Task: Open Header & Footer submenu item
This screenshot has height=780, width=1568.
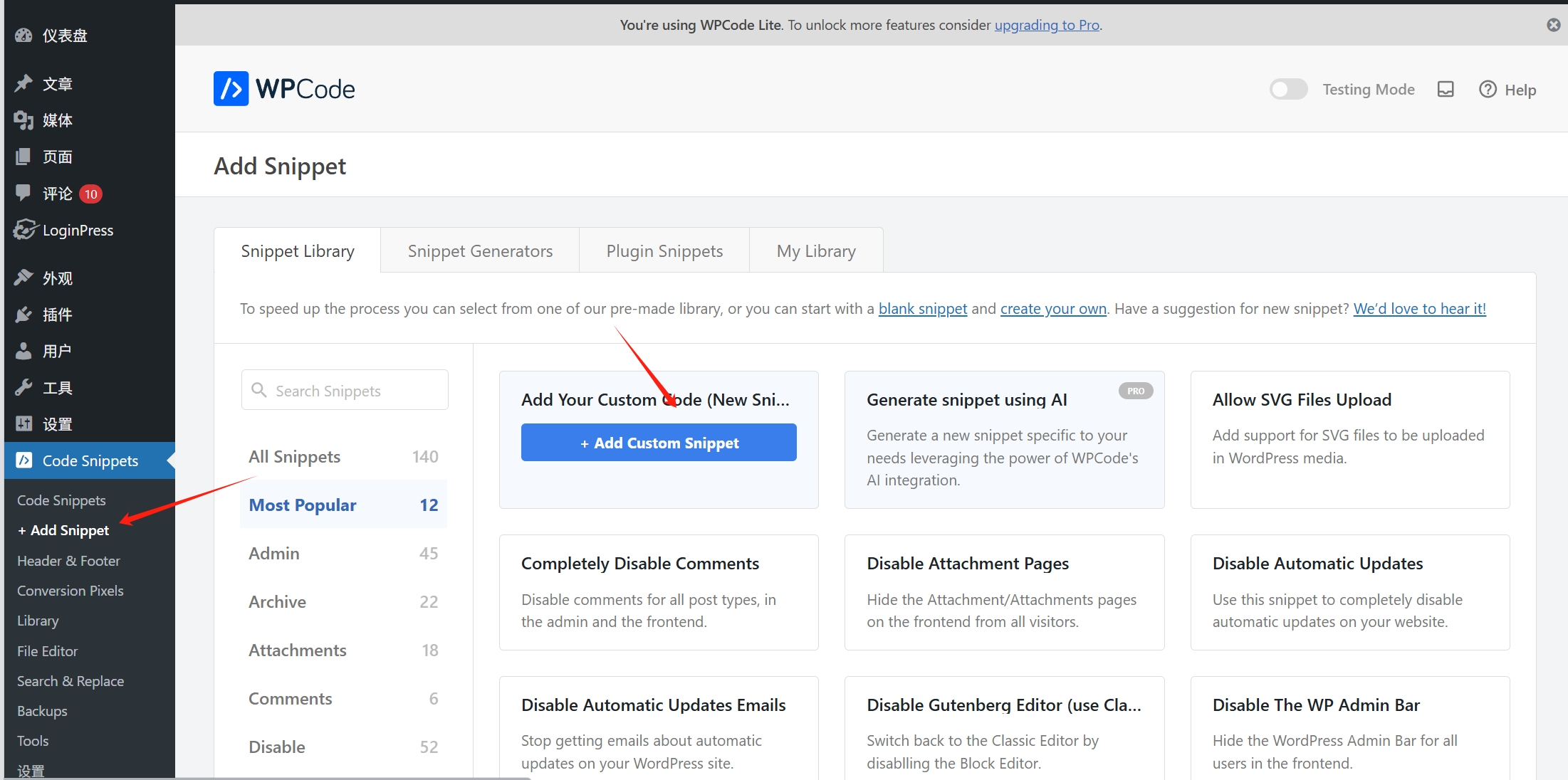Action: point(68,561)
